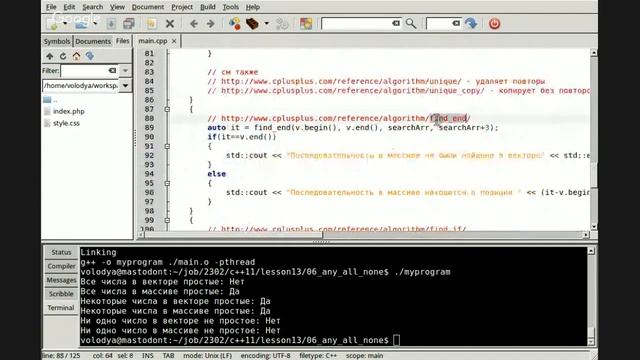
Task: Quit Geany with red power icon
Action: pyautogui.click(x=494, y=24)
